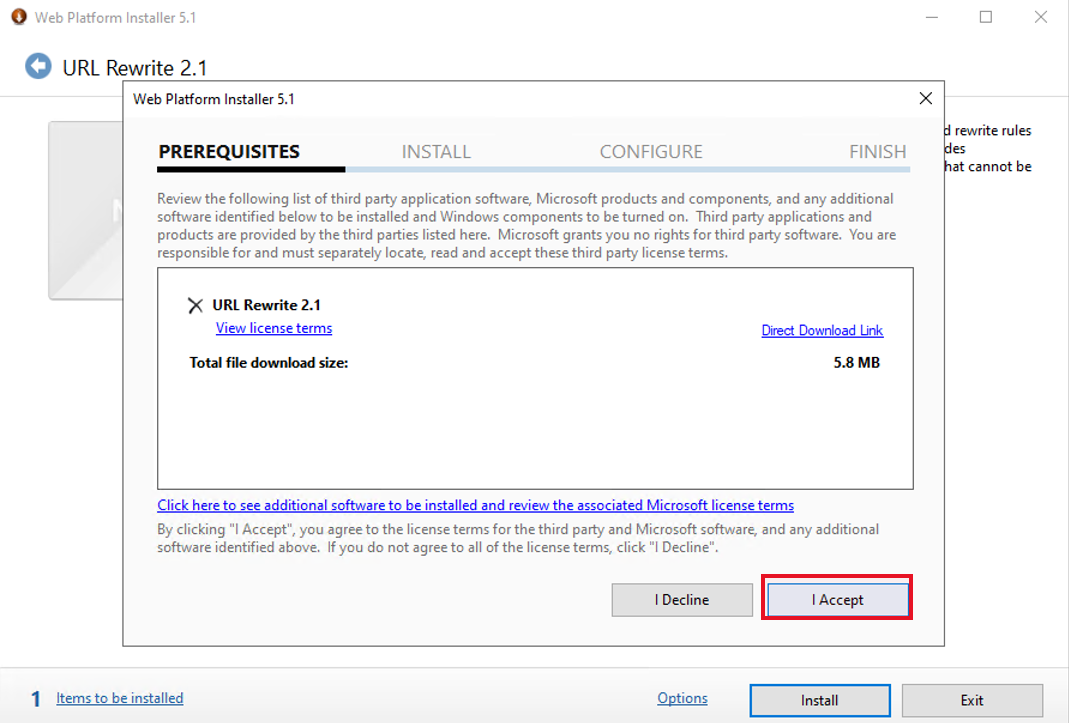The height and width of the screenshot is (723, 1069).
Task: Click the X status icon beside URL Rewrite 2.1
Action: coord(194,304)
